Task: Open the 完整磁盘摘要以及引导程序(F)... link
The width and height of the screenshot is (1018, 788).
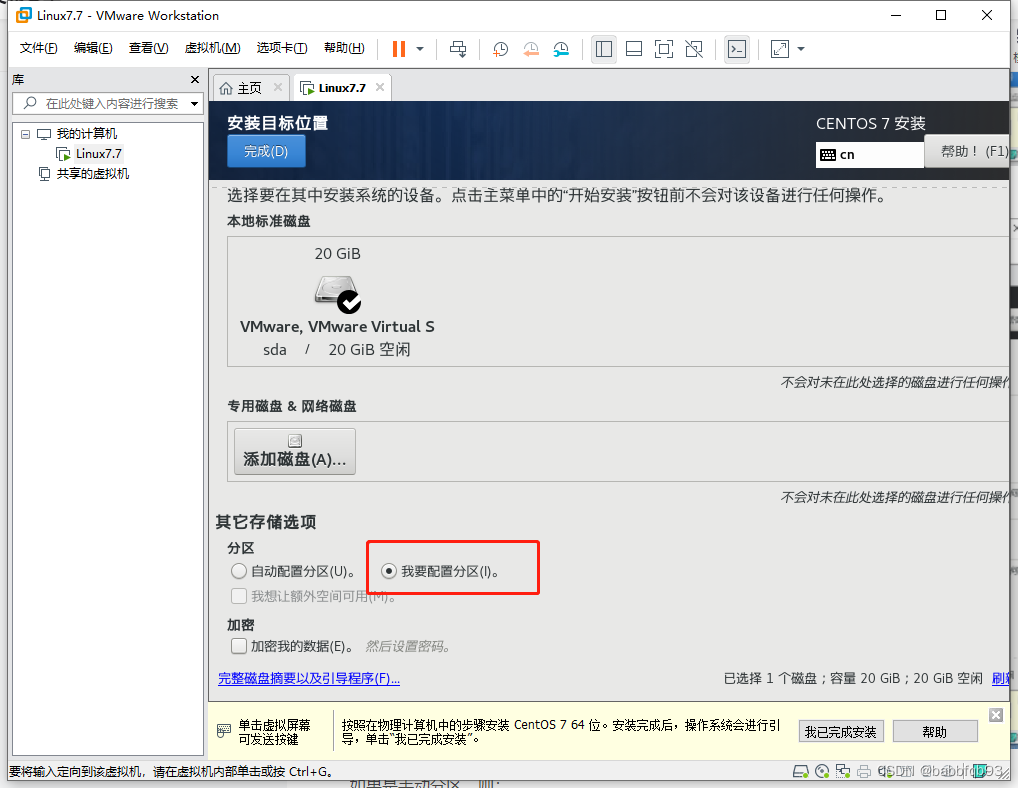Action: (x=309, y=678)
